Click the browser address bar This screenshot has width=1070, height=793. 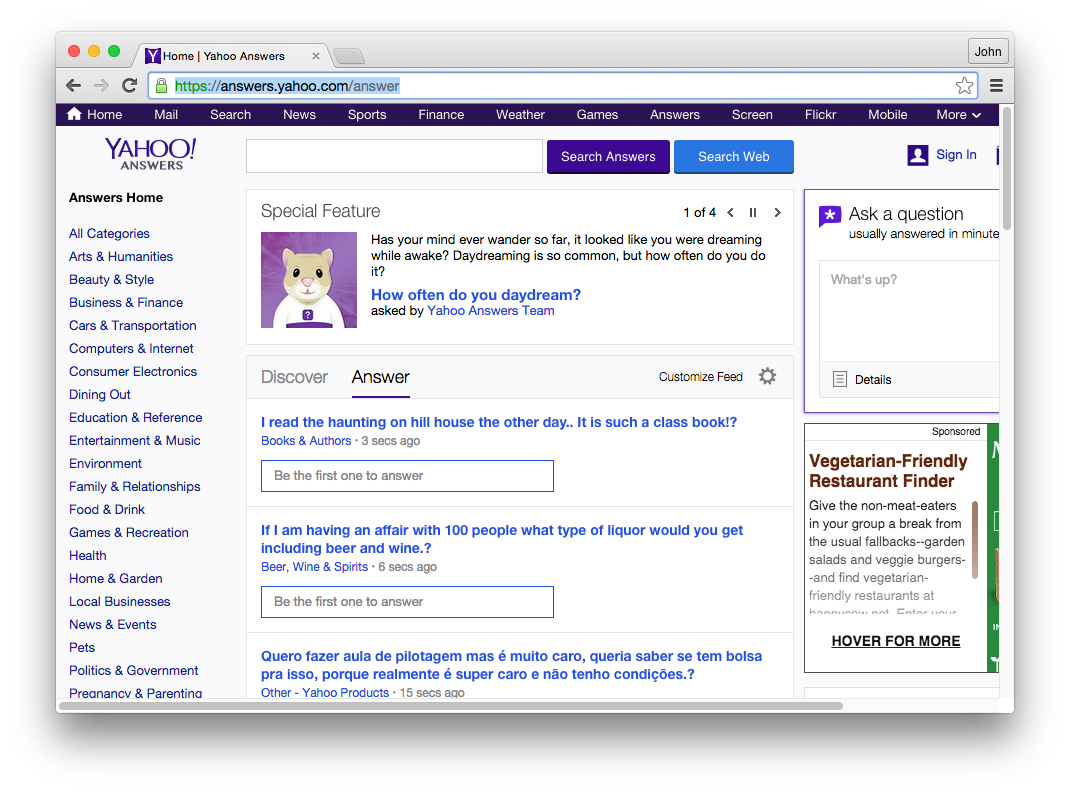point(563,85)
